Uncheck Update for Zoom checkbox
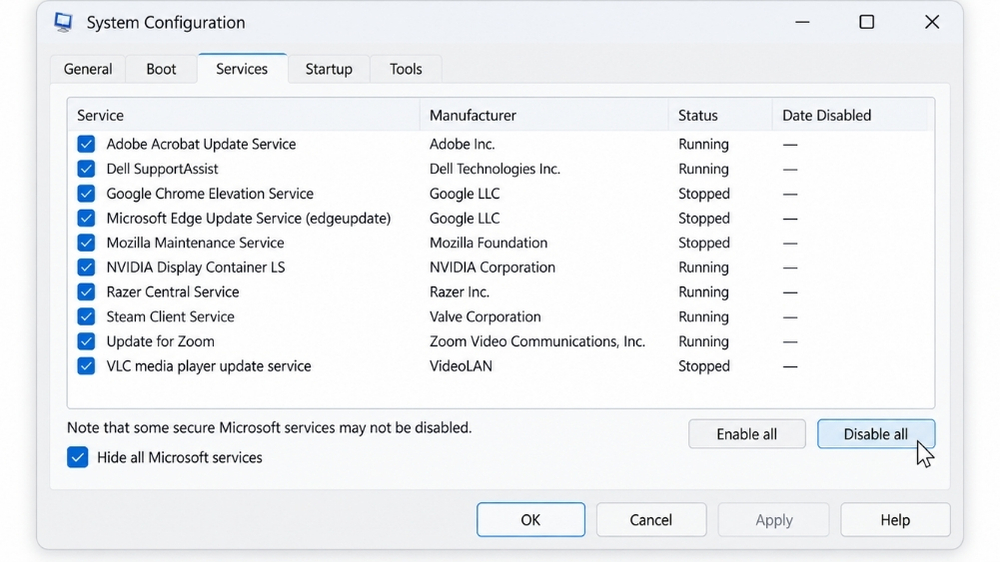 point(86,341)
